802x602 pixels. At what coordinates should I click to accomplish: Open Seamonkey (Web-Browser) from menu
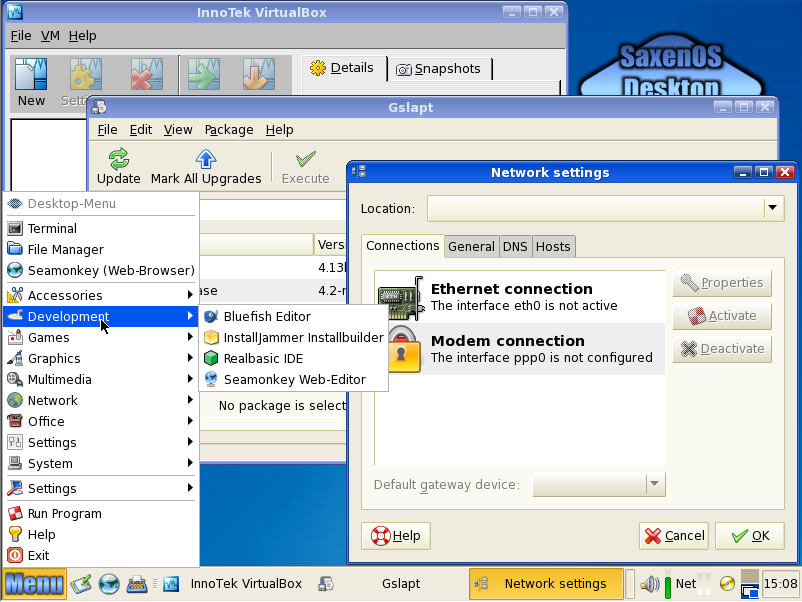coord(101,271)
